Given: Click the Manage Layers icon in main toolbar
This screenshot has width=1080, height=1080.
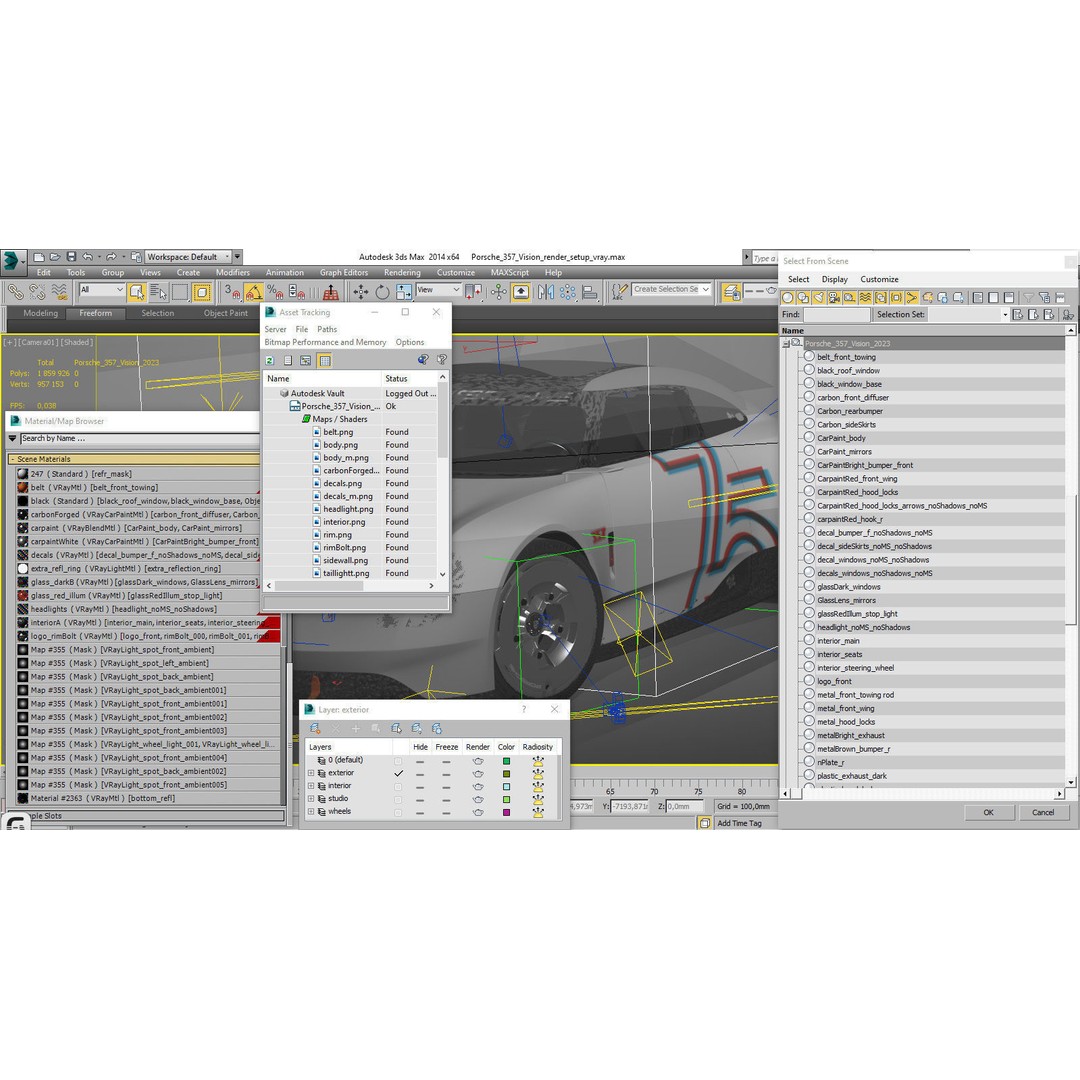Looking at the screenshot, I should pos(731,292).
